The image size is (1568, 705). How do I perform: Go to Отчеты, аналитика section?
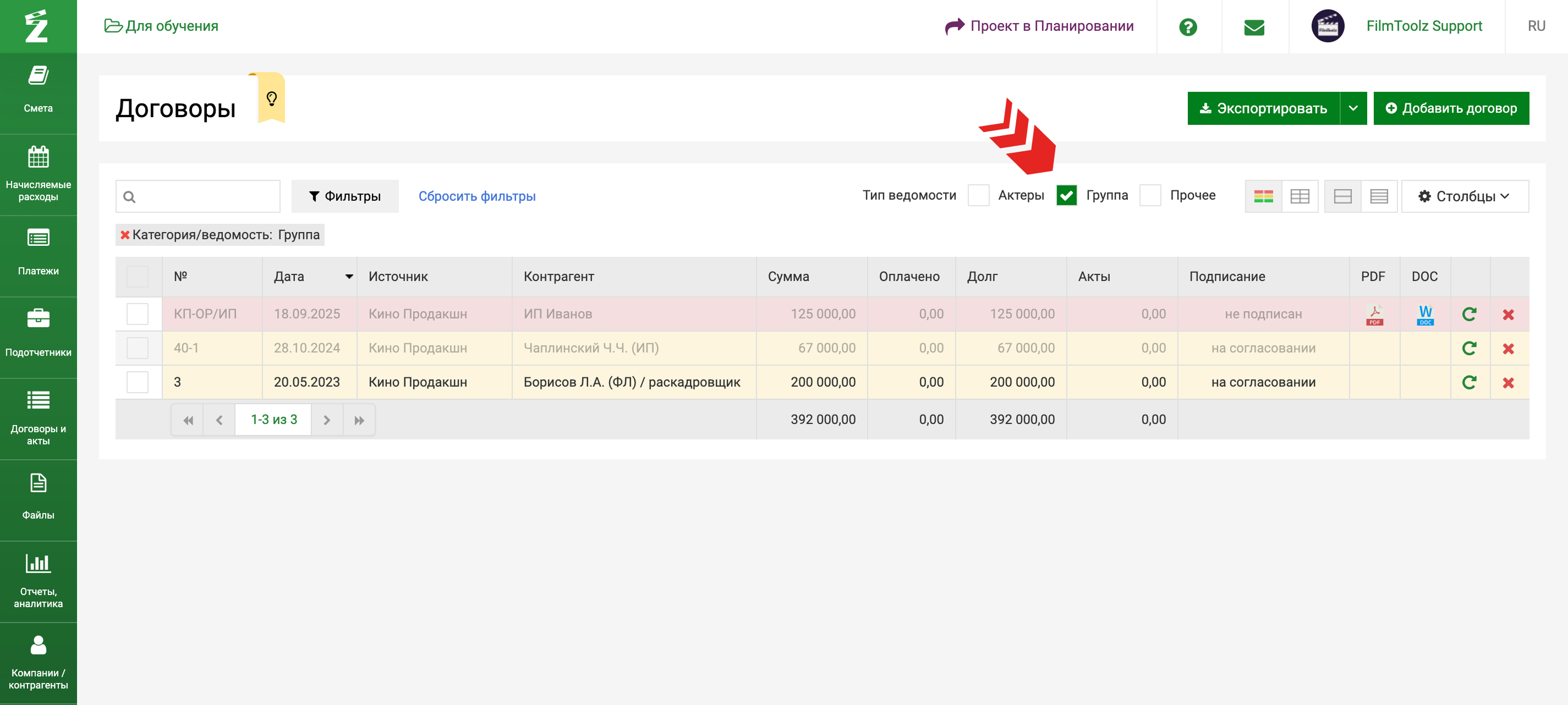[39, 580]
